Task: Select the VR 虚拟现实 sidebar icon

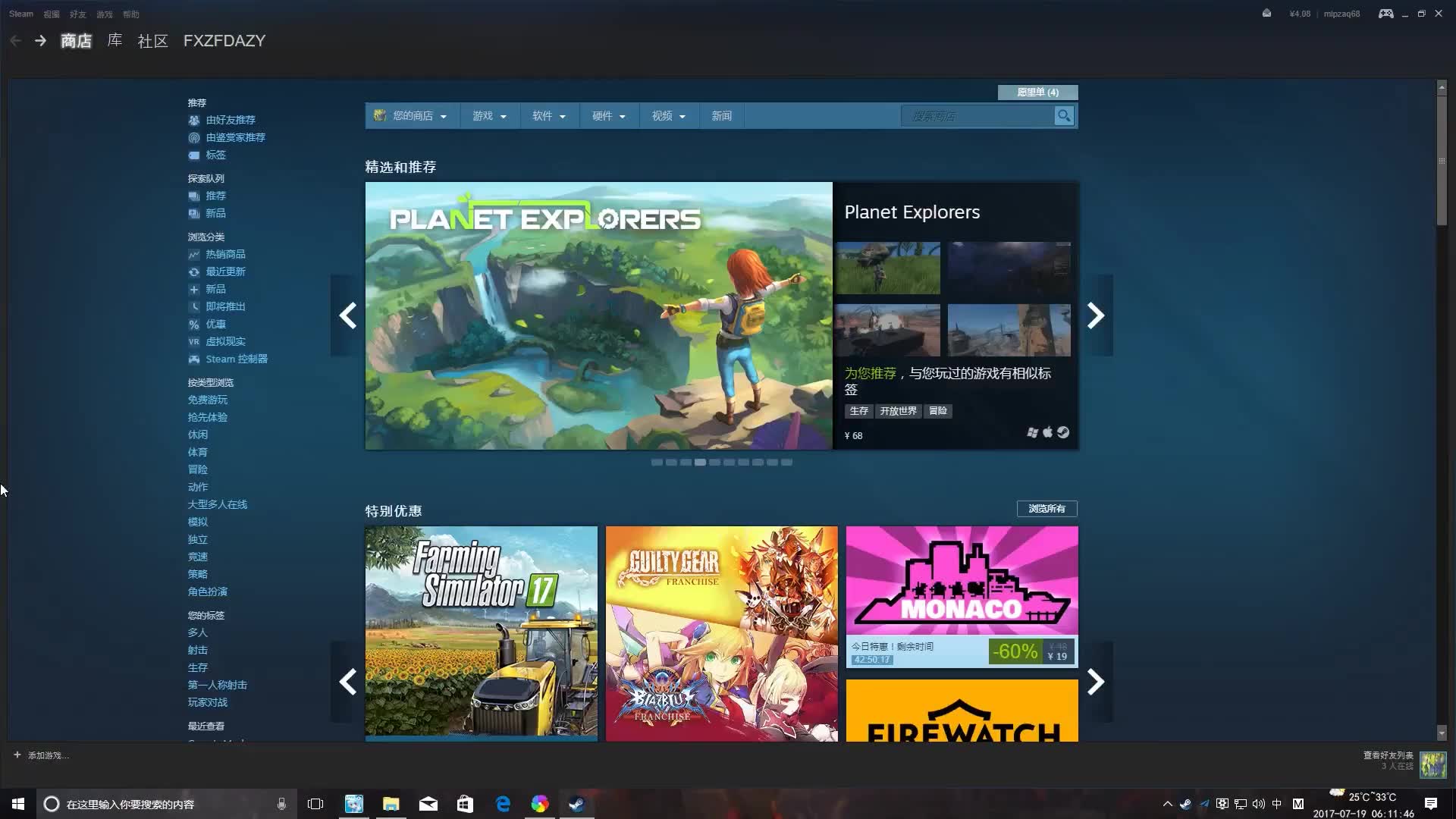Action: pyautogui.click(x=195, y=341)
